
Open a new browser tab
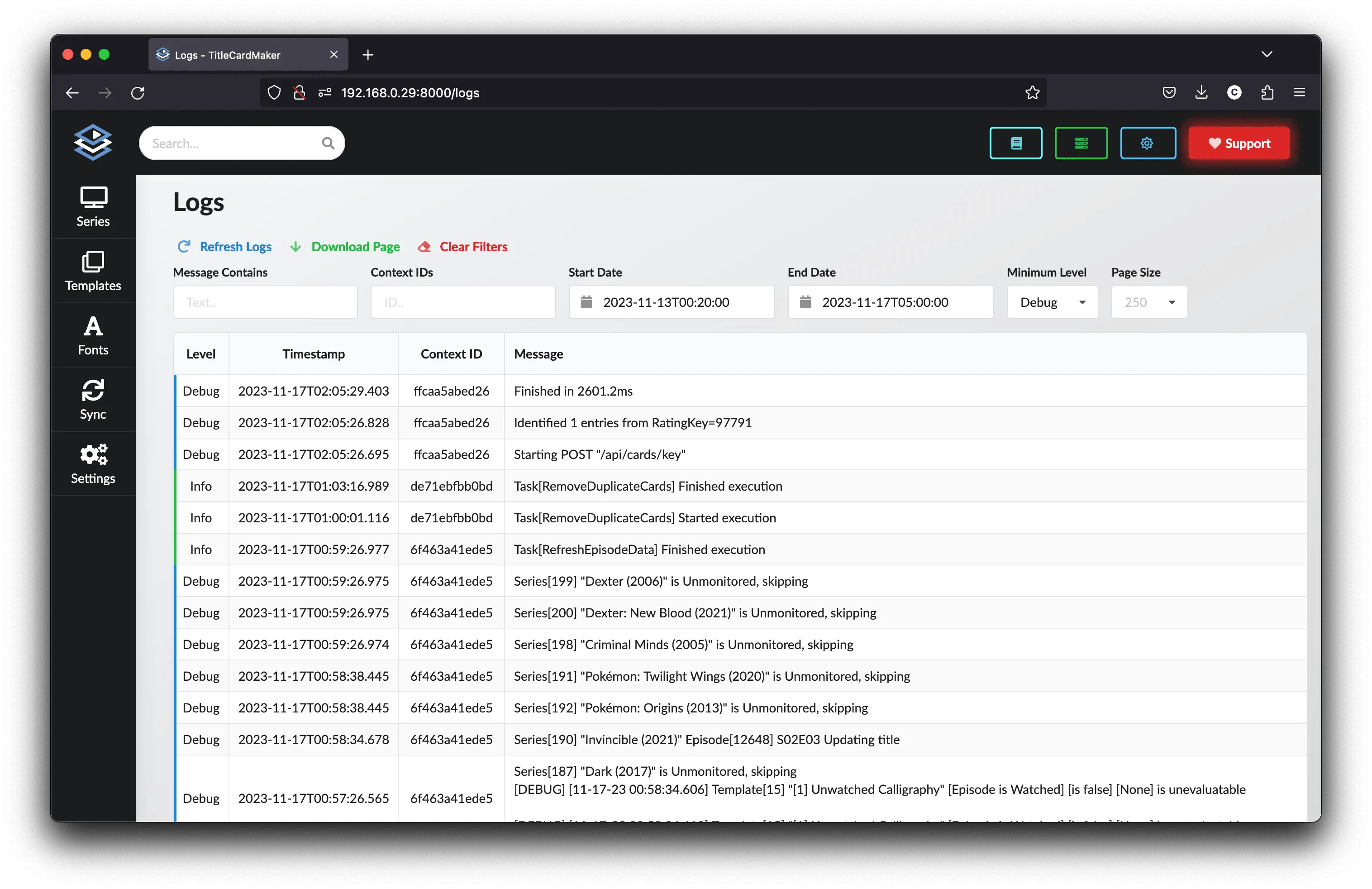point(368,55)
